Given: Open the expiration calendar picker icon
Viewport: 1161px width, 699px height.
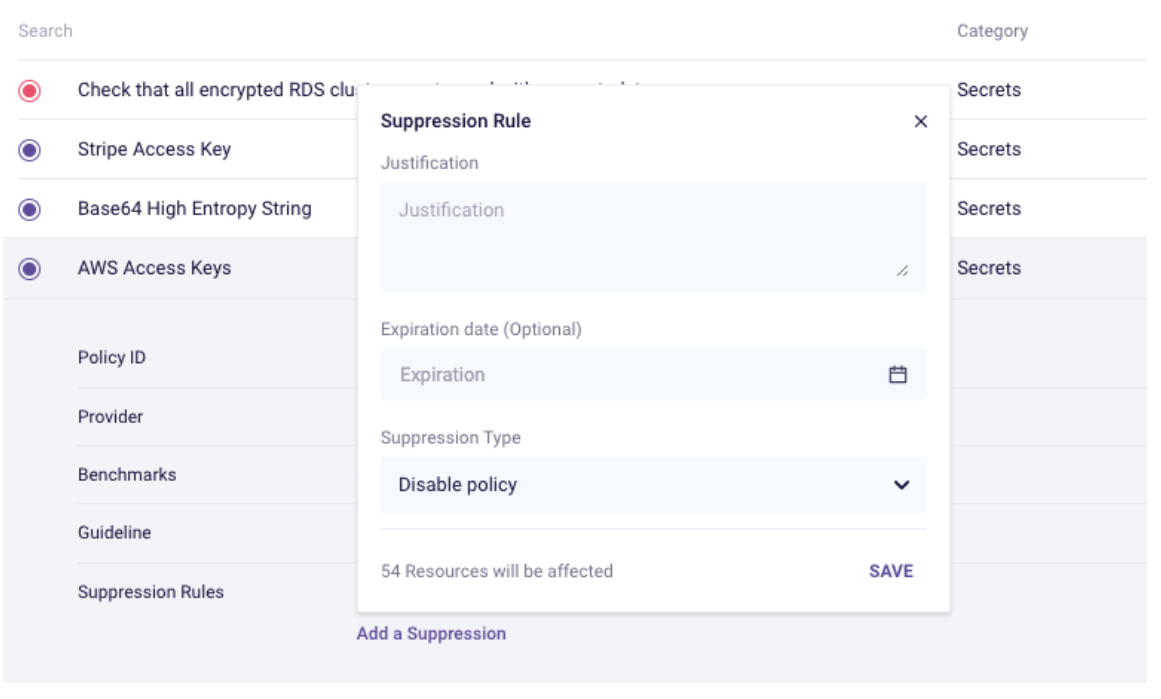Looking at the screenshot, I should click(x=898, y=375).
